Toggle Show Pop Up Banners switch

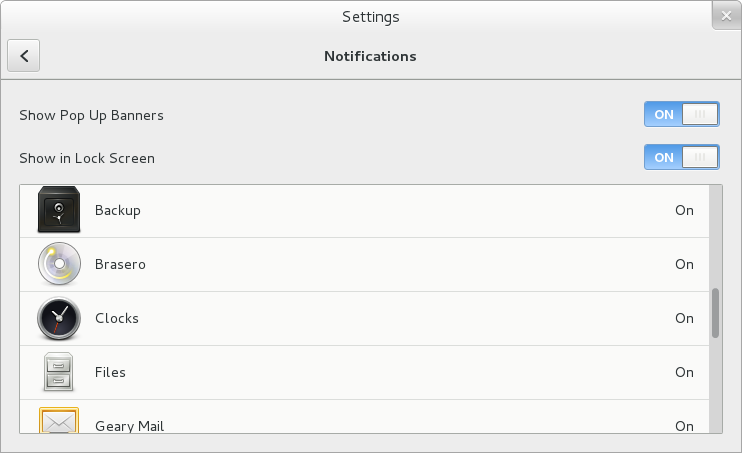click(682, 115)
